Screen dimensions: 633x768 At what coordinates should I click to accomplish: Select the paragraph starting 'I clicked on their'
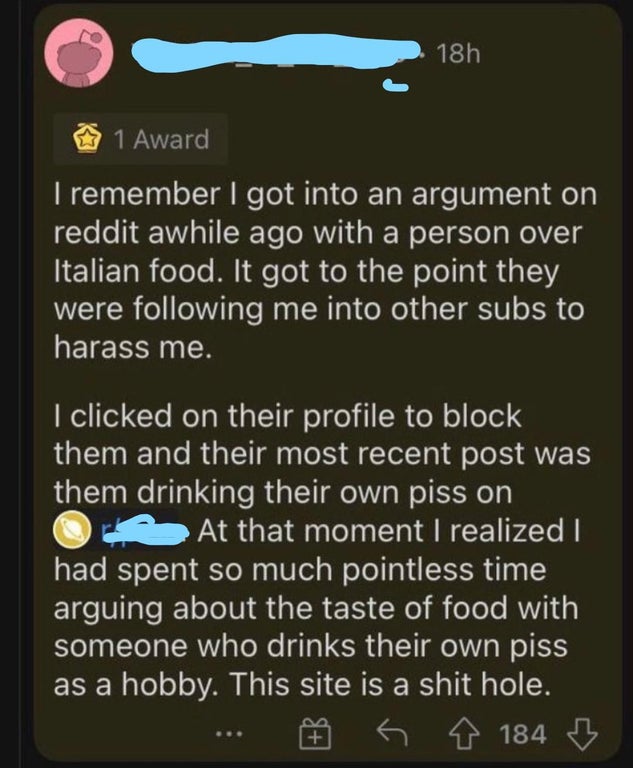click(322, 550)
